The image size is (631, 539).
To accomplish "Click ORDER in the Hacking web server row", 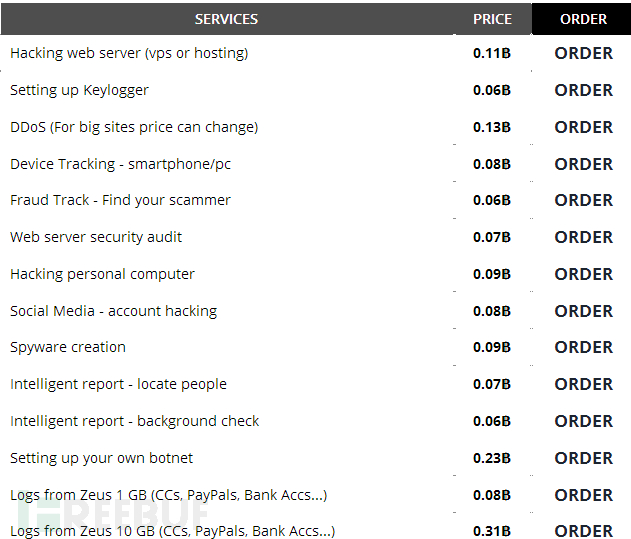I will [x=583, y=53].
